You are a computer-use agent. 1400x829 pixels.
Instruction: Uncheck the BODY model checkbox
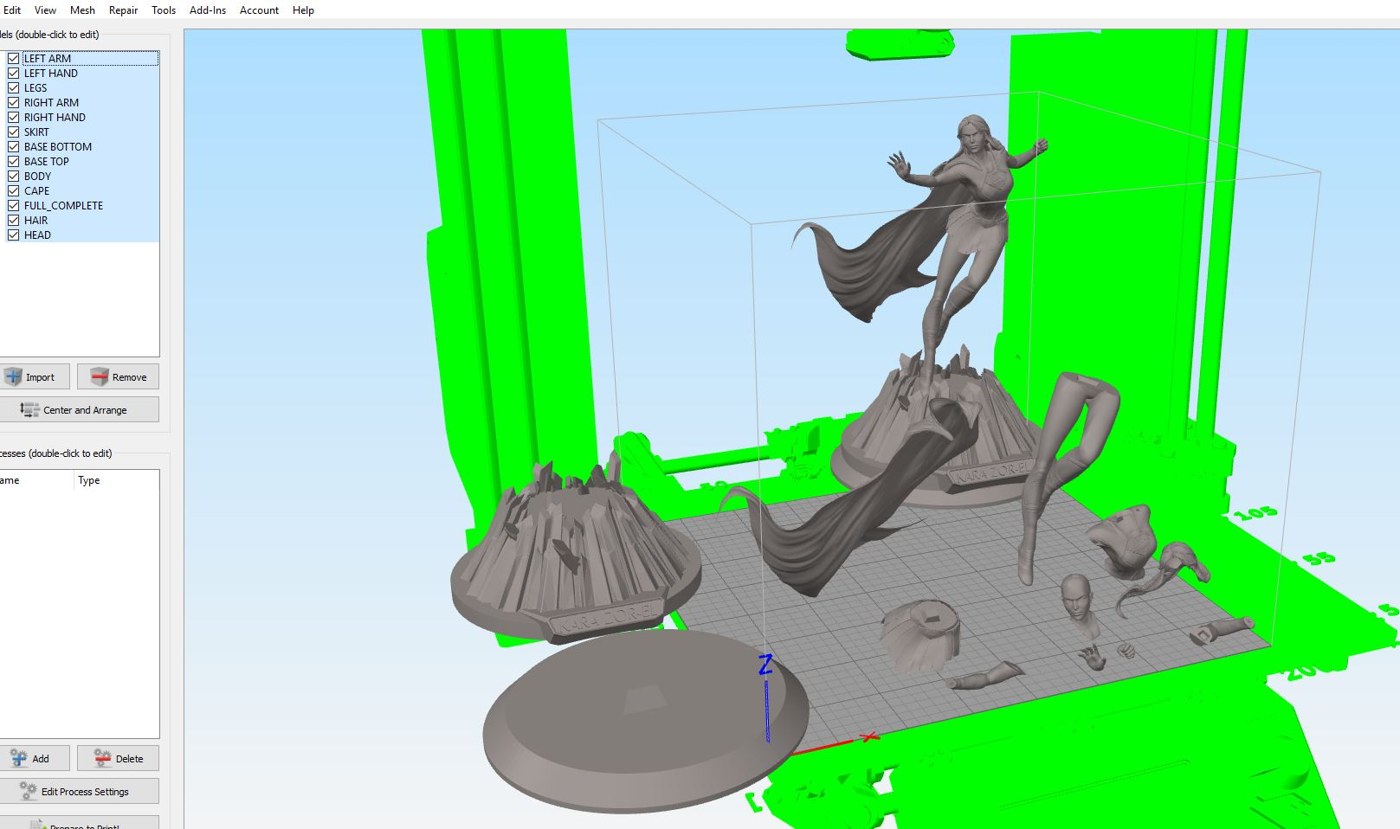click(x=13, y=176)
